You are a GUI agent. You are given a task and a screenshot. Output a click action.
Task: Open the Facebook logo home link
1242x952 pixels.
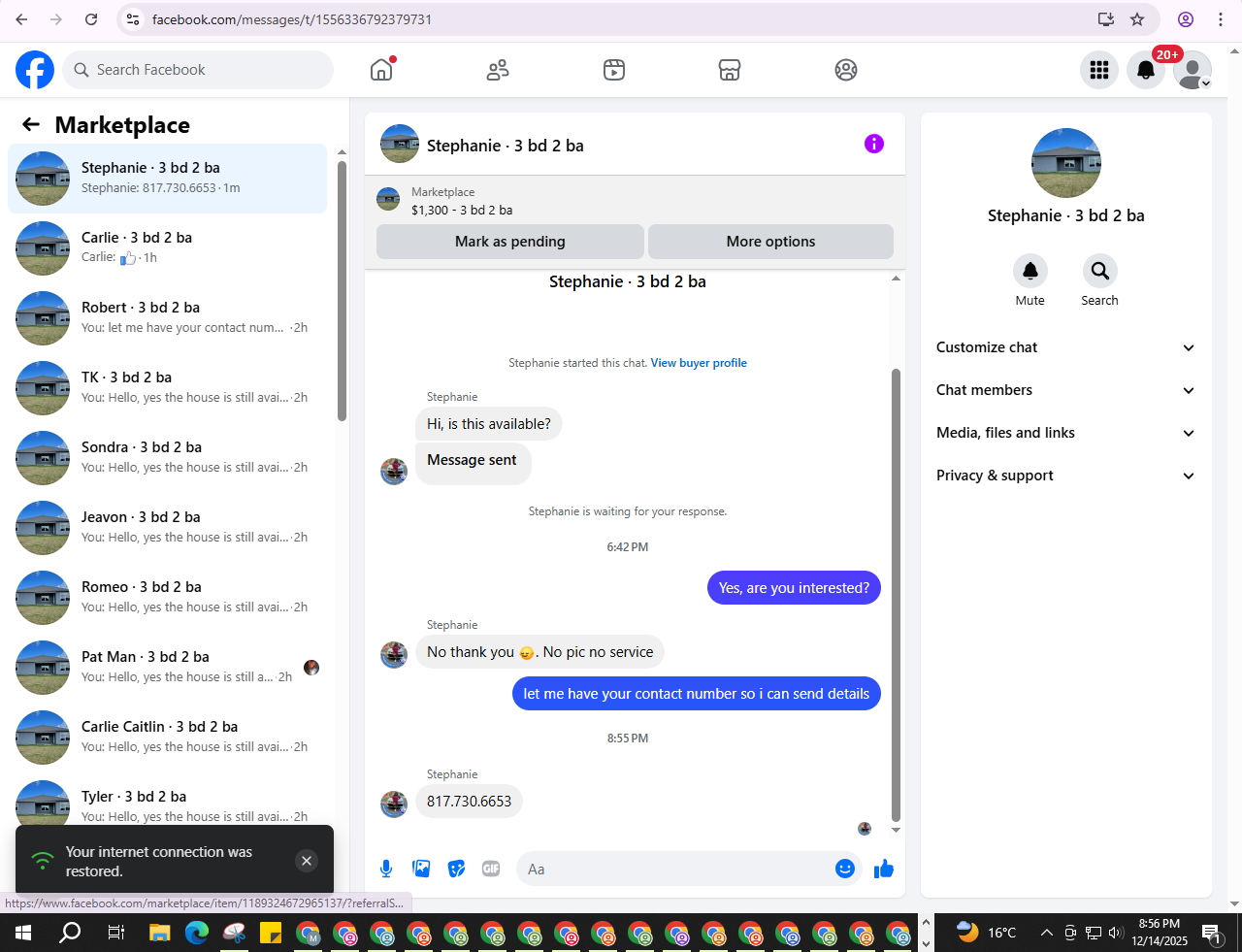[x=35, y=70]
